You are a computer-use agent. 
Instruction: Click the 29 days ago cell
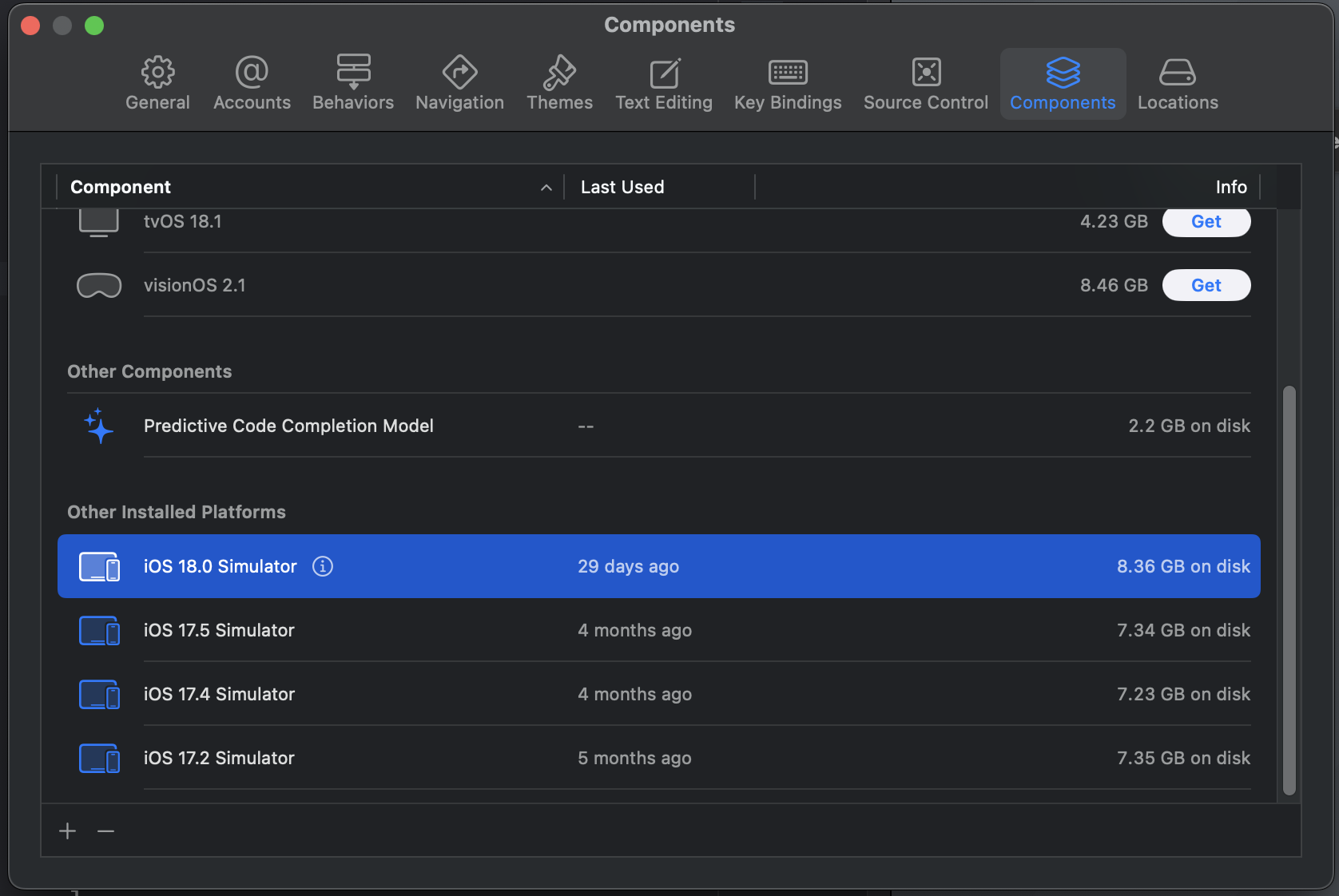click(x=629, y=566)
